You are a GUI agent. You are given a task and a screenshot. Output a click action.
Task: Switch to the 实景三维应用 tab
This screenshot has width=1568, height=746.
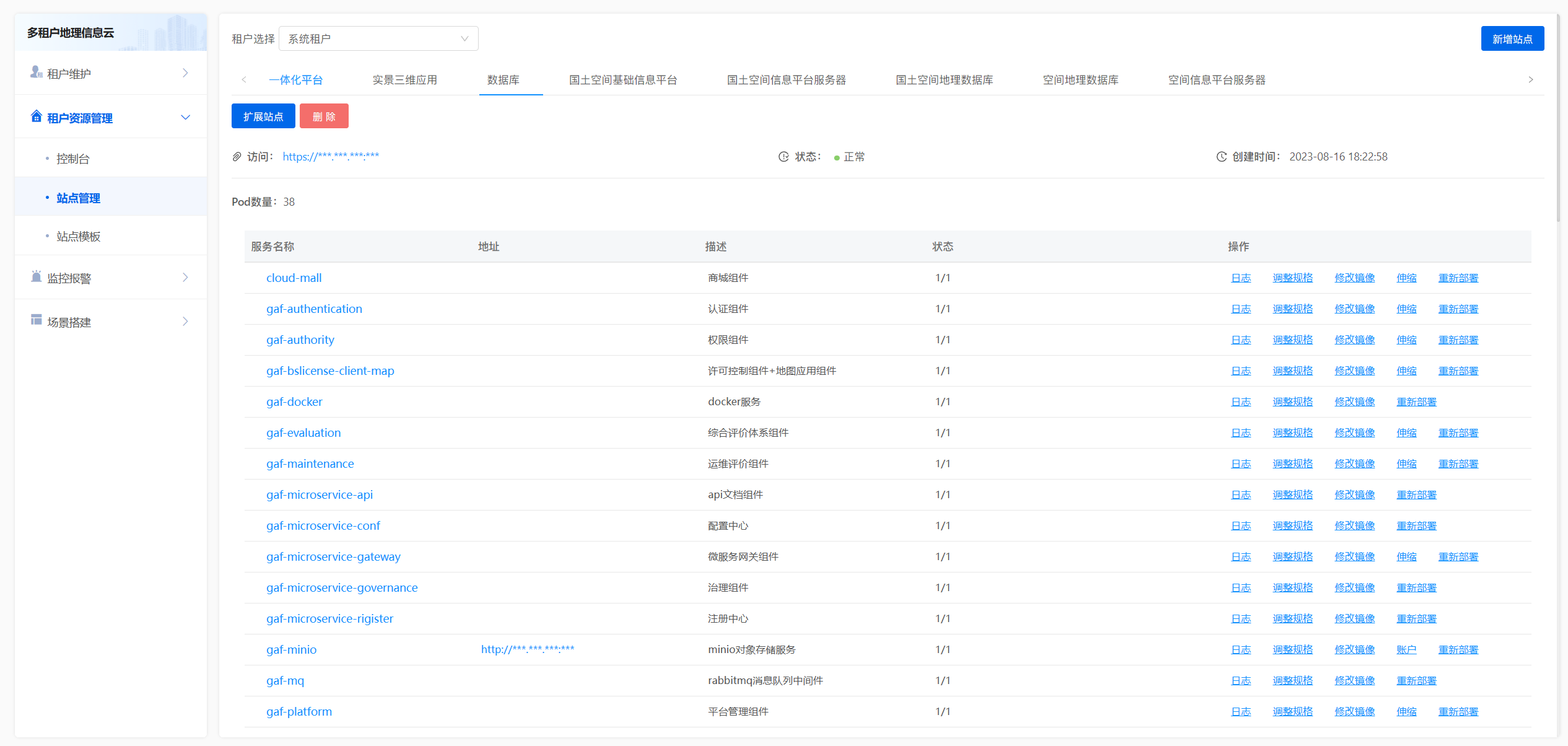tap(404, 80)
